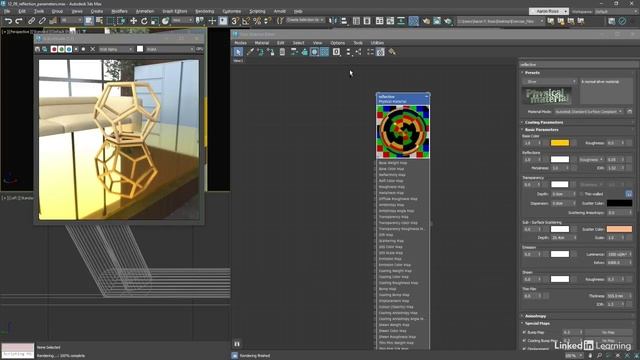Pause rendering in material editor status
The height and width of the screenshot is (360, 640).
(237, 344)
